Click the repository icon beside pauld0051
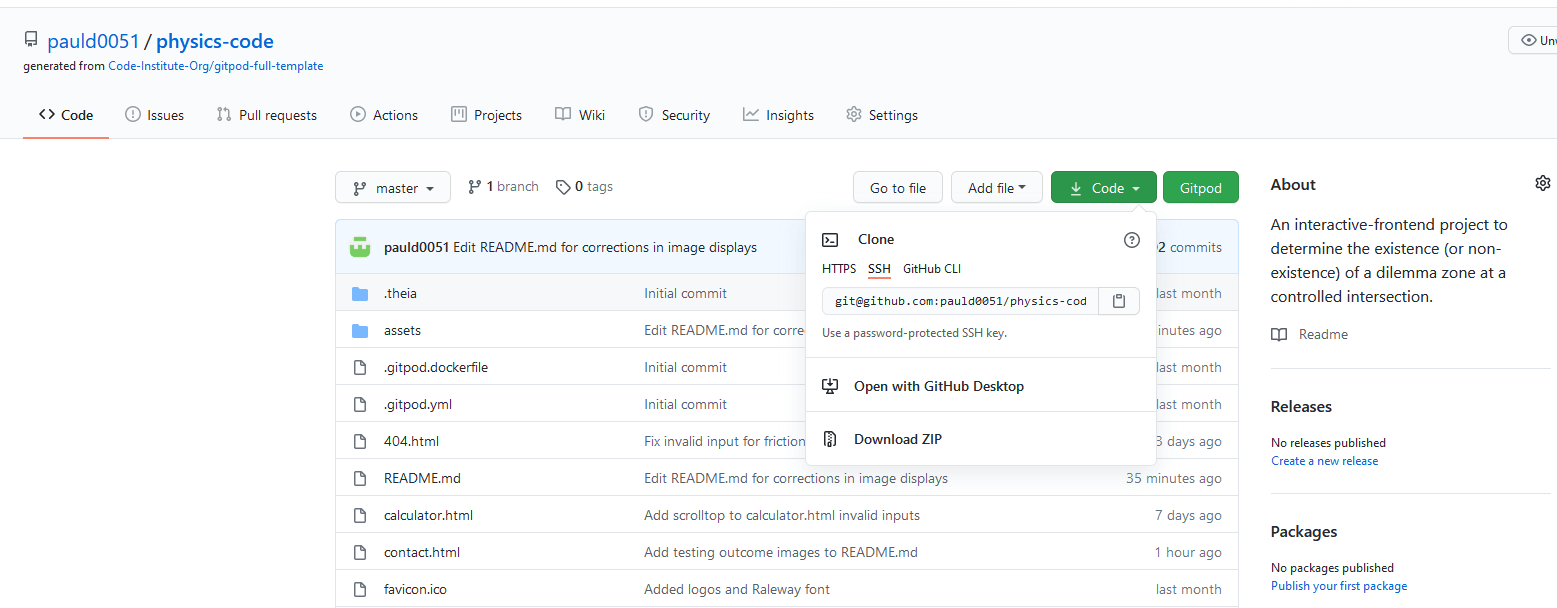This screenshot has width=1557, height=608. (31, 41)
